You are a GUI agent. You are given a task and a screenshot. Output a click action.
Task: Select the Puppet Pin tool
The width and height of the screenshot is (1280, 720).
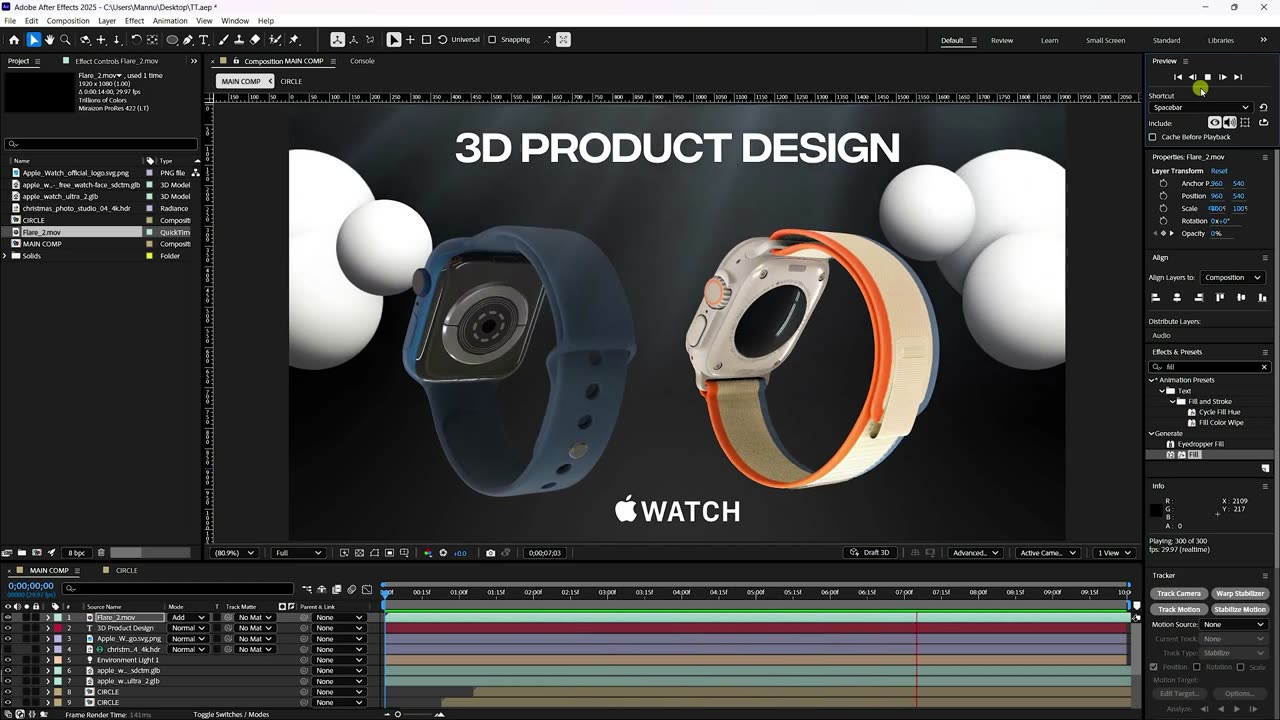point(293,40)
